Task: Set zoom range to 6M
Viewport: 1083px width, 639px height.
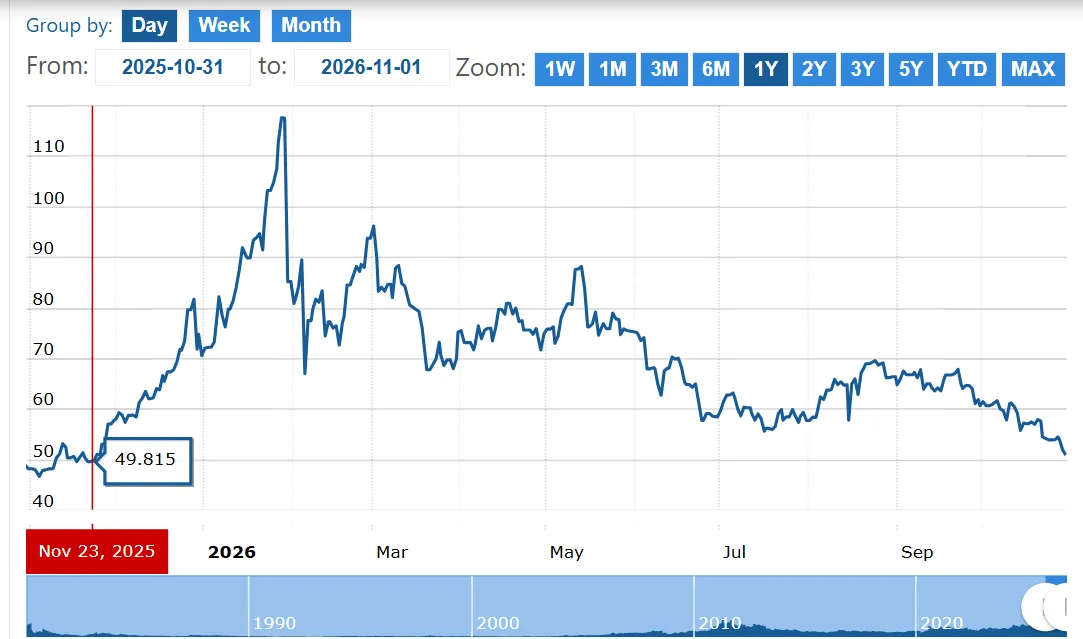Action: (x=716, y=69)
